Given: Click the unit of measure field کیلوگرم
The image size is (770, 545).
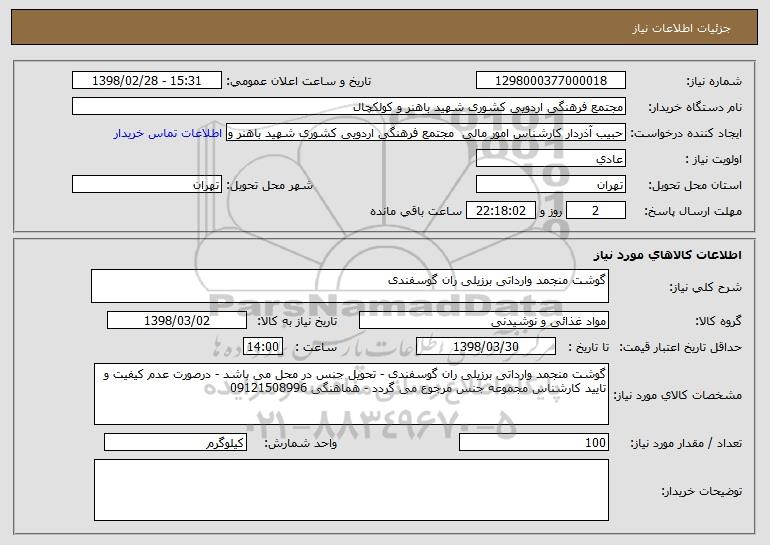Looking at the screenshot, I should click(x=175, y=442).
